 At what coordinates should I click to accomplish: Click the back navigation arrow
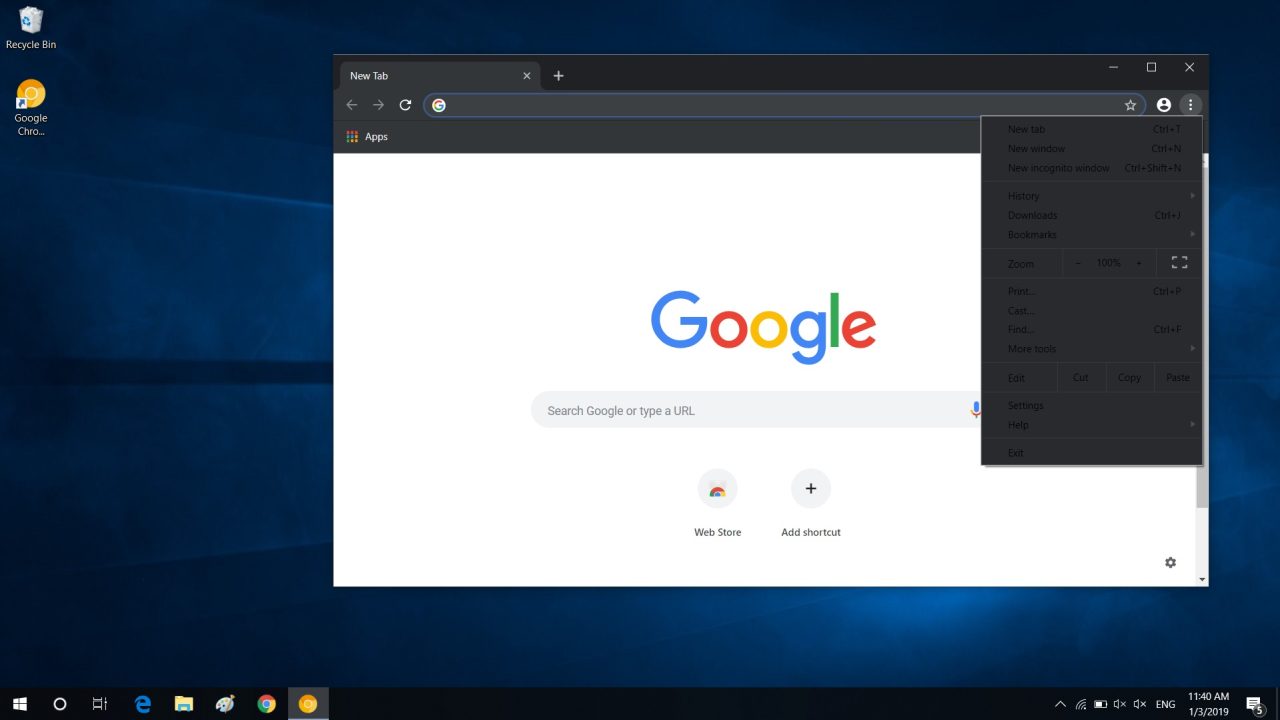tap(351, 104)
